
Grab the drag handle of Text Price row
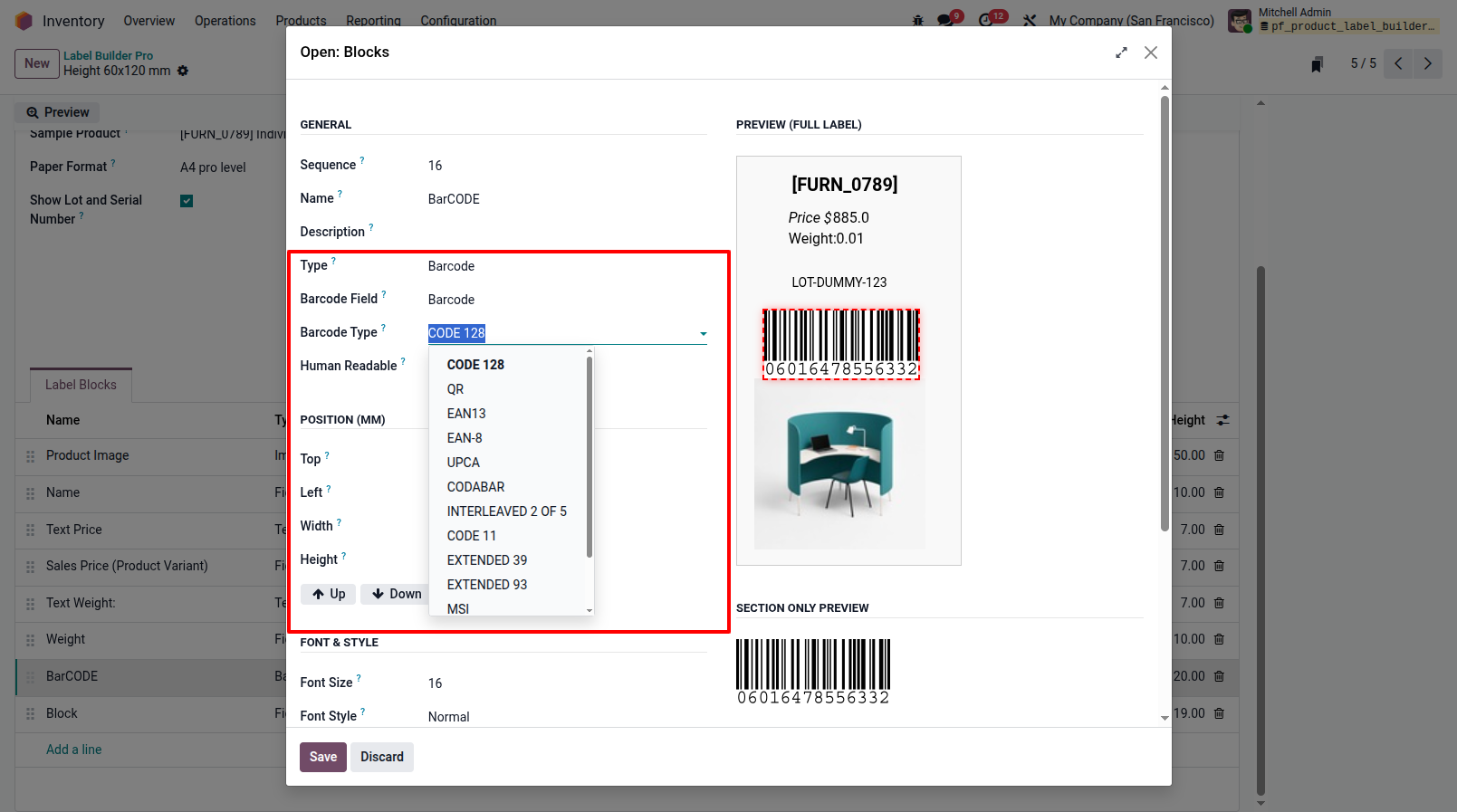[x=31, y=530]
